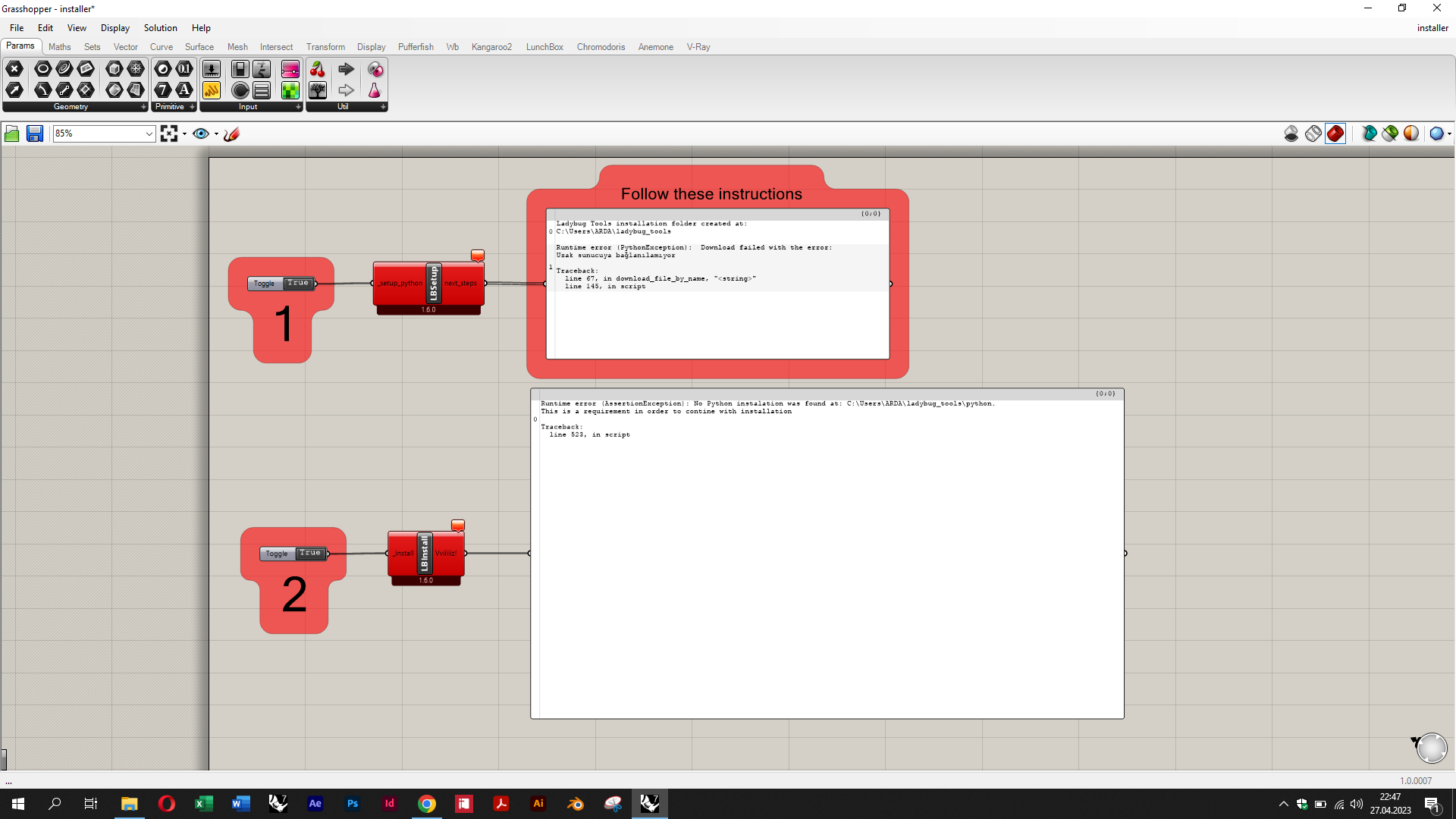Pick the pink flask util icon

[x=375, y=90]
